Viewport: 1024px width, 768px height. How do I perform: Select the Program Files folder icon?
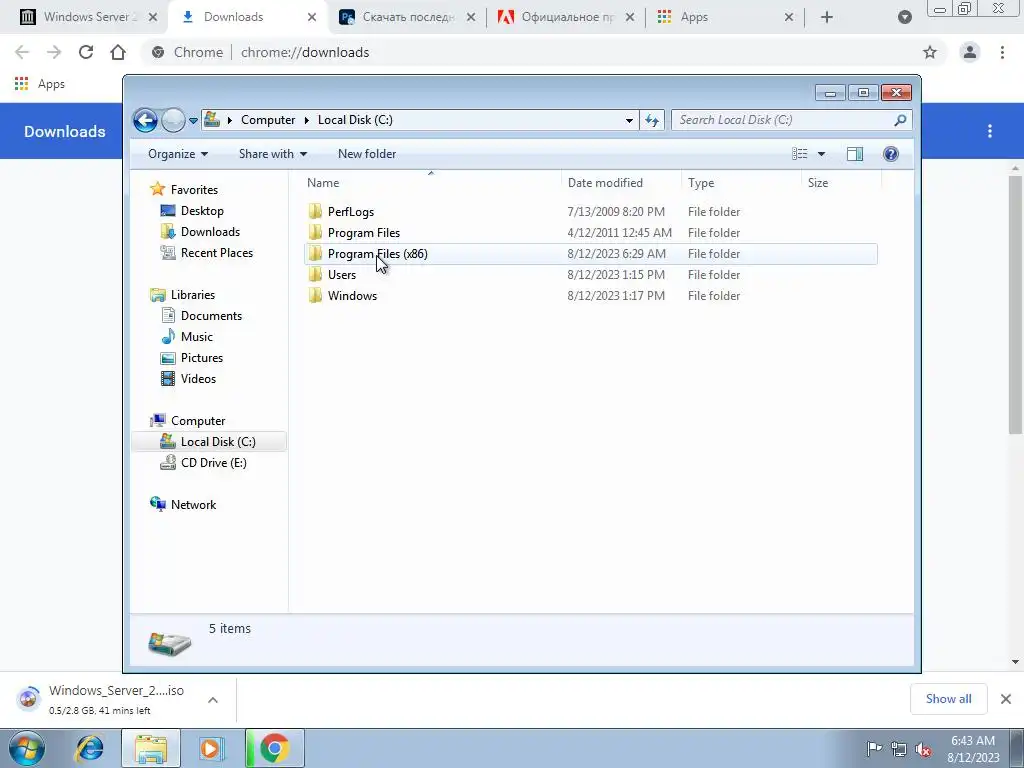pyautogui.click(x=315, y=232)
